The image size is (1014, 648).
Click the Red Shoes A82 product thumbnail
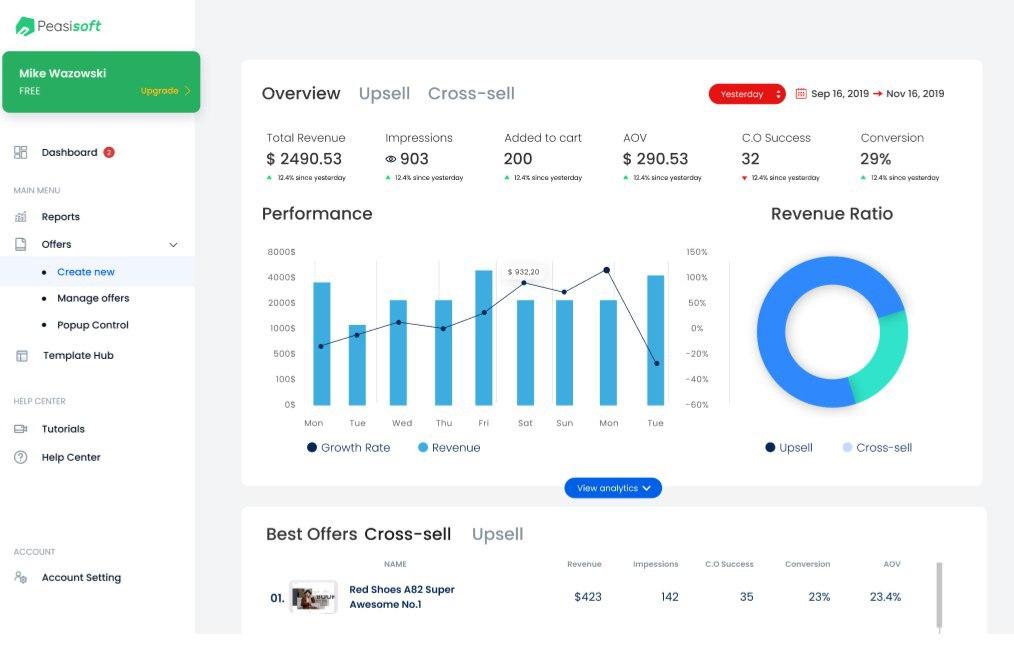(313, 597)
